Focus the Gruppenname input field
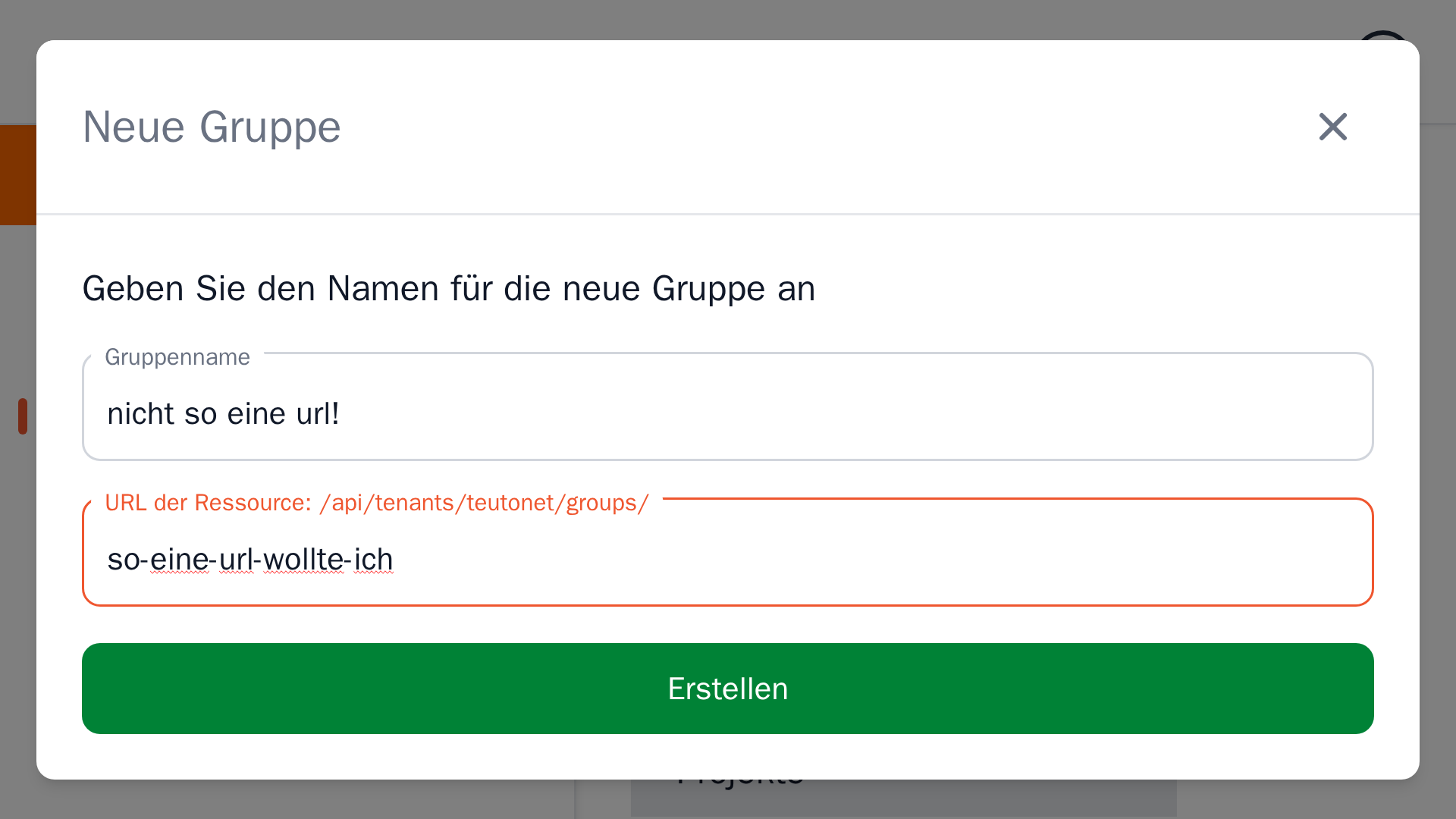 point(728,413)
